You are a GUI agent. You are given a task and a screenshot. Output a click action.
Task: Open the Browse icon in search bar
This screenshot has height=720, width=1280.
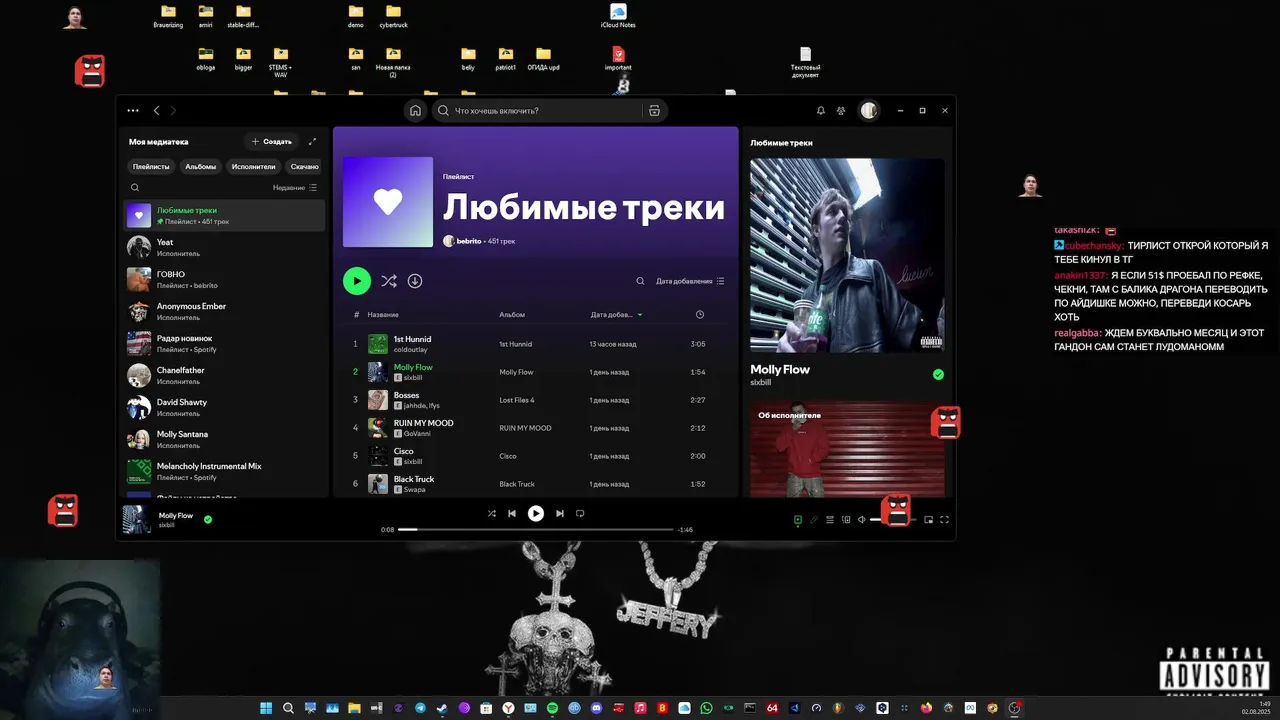click(654, 111)
